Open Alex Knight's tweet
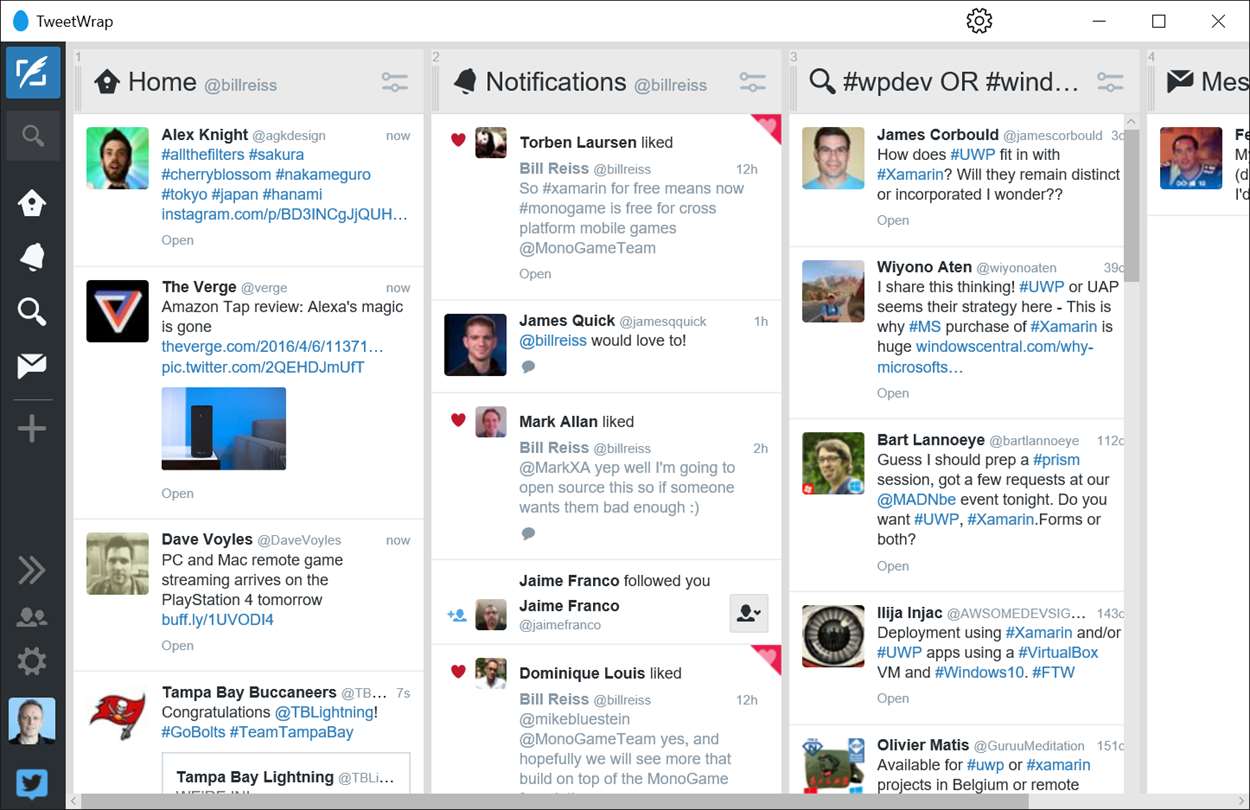Screen dimensions: 1250x810 click(177, 240)
